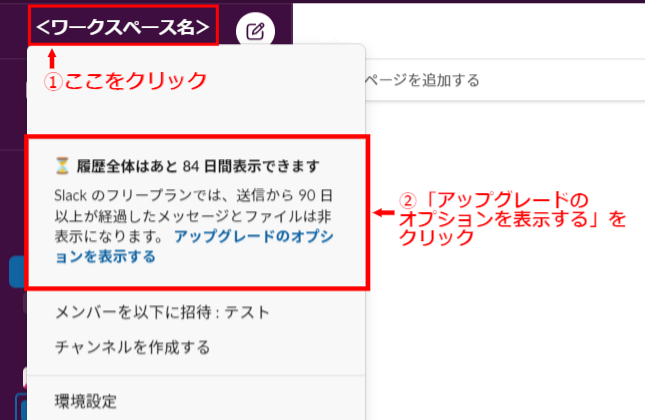Select the blue highlighted sidebar item

17,271
